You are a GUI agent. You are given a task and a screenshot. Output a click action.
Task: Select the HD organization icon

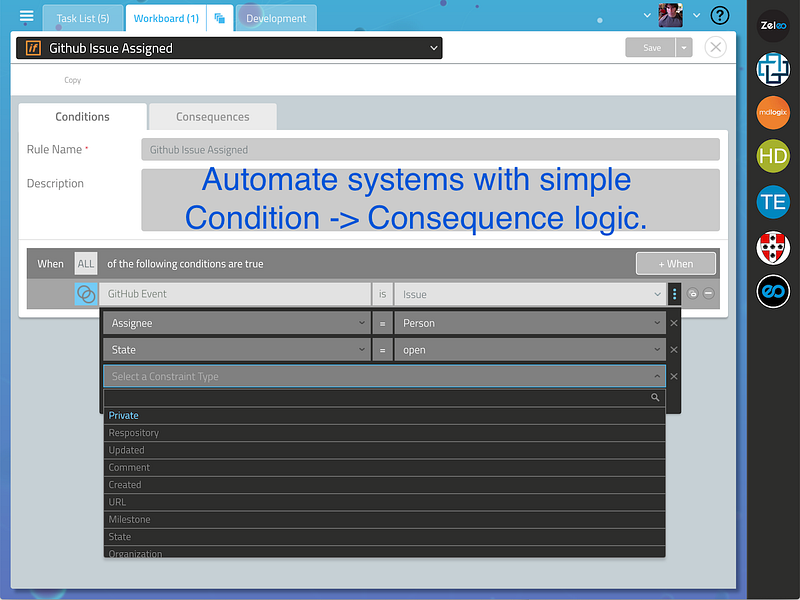click(x=773, y=156)
